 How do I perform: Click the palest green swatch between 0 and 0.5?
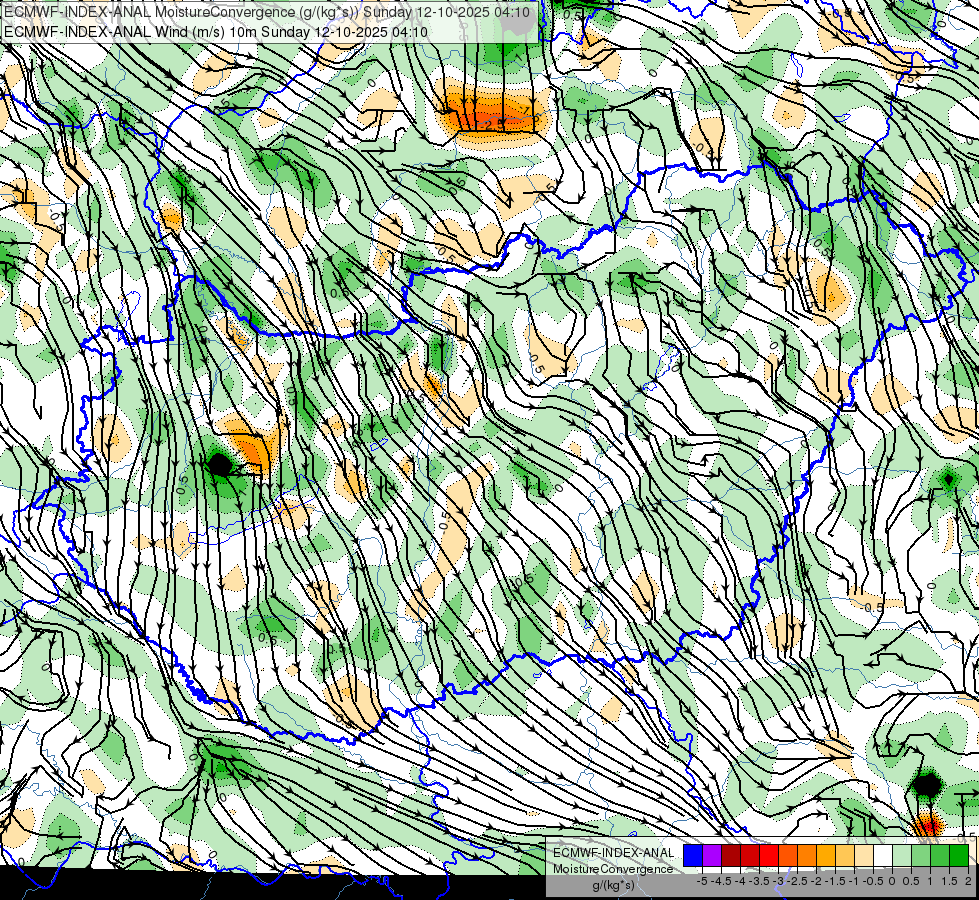pyautogui.click(x=902, y=856)
